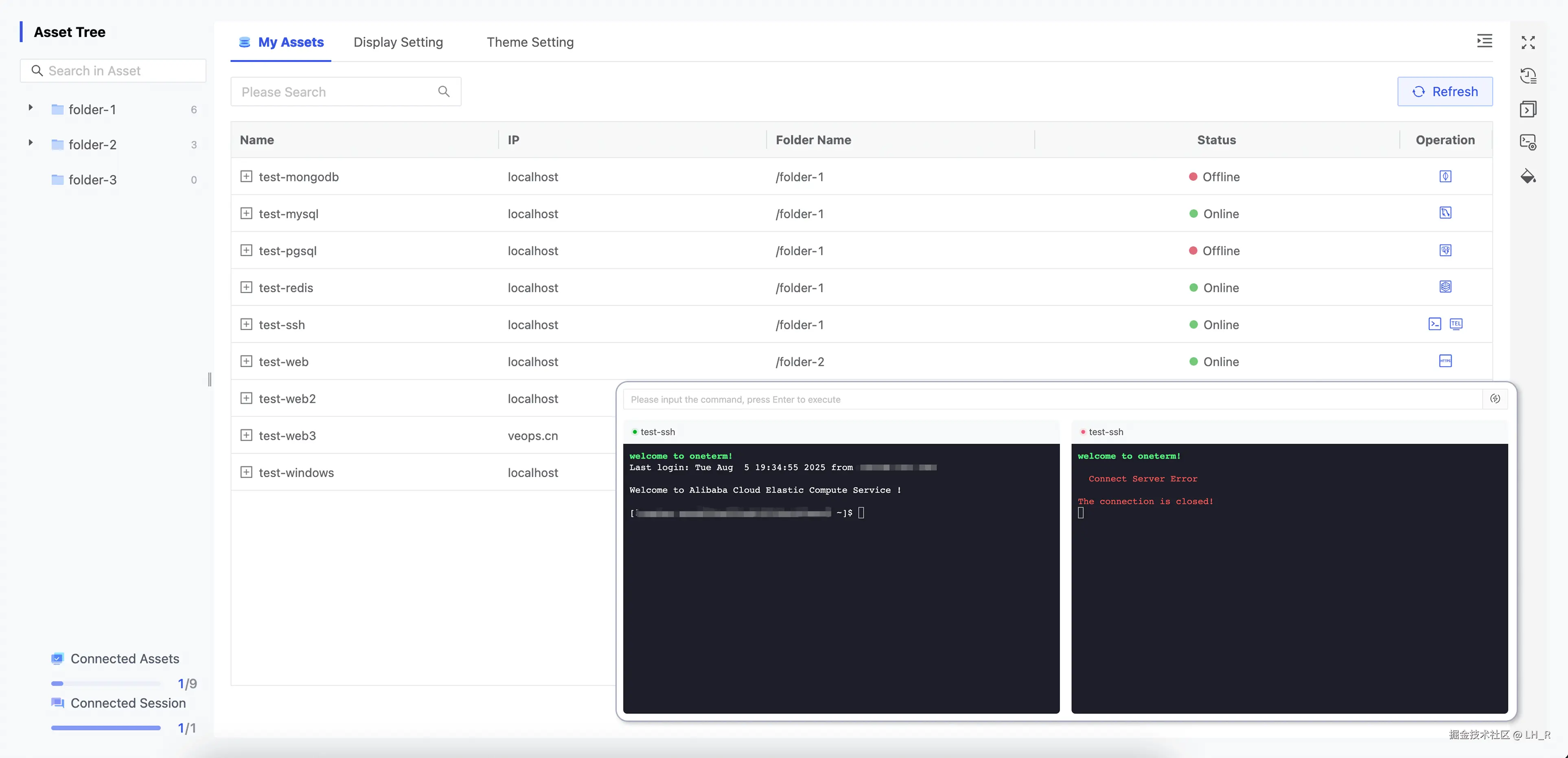Click the HTTPS icon for test-web
Screen dimensions: 1568x758
pyautogui.click(x=1445, y=361)
